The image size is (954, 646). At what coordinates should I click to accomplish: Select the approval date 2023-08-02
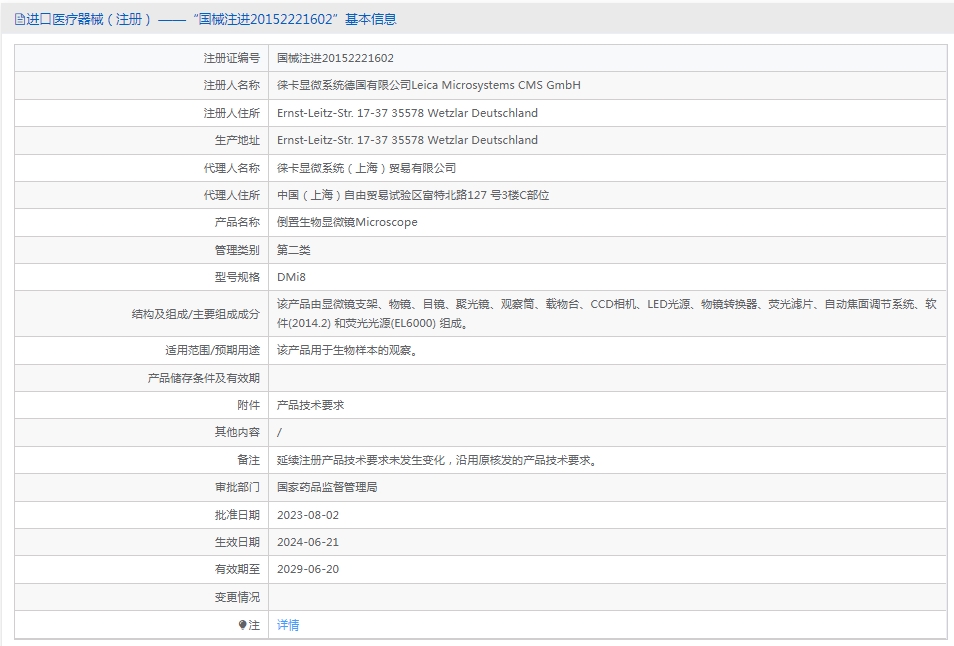[308, 515]
